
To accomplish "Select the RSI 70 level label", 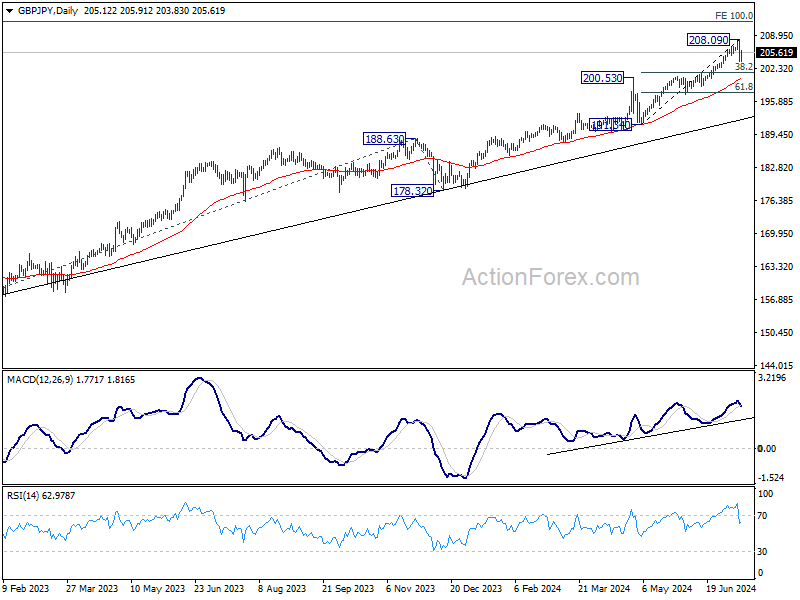I will click(762, 516).
